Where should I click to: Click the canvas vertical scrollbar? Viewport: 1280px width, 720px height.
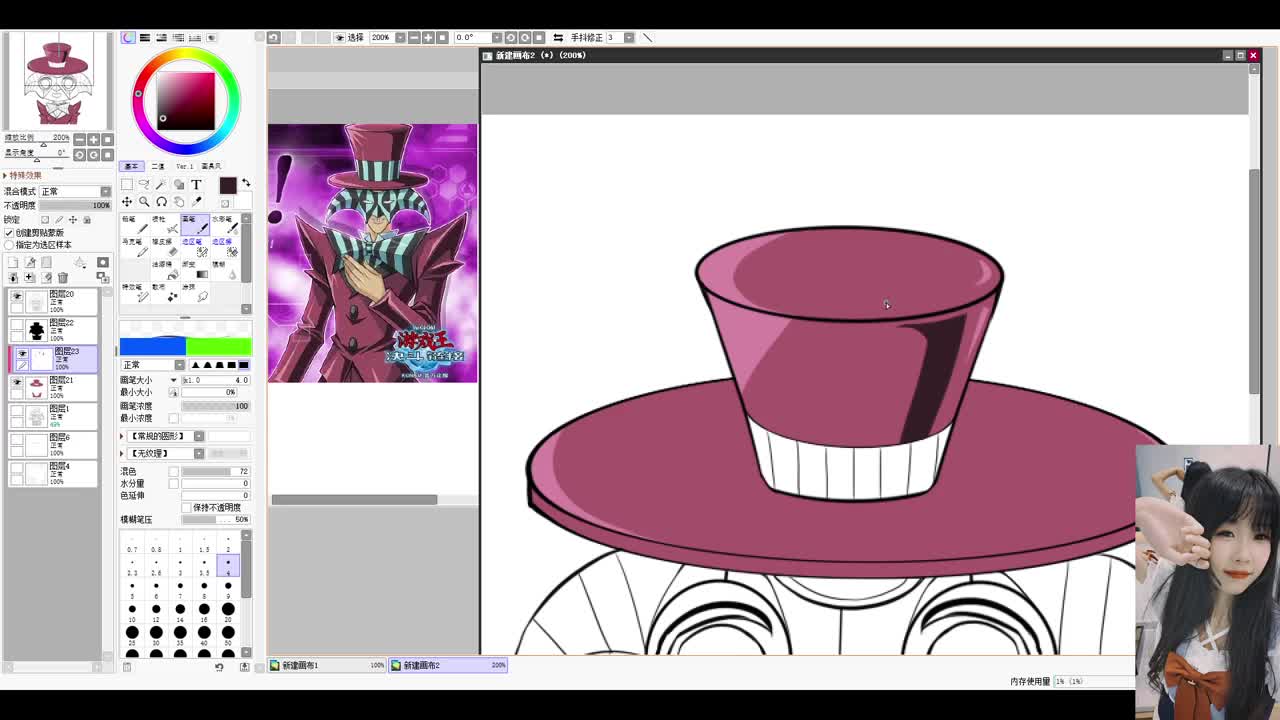tap(1254, 280)
